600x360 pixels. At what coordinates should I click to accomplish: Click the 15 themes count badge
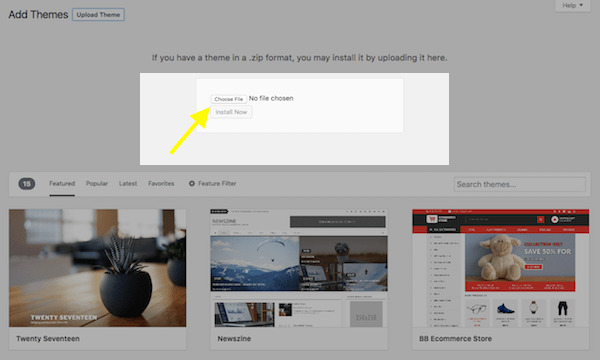tap(26, 184)
